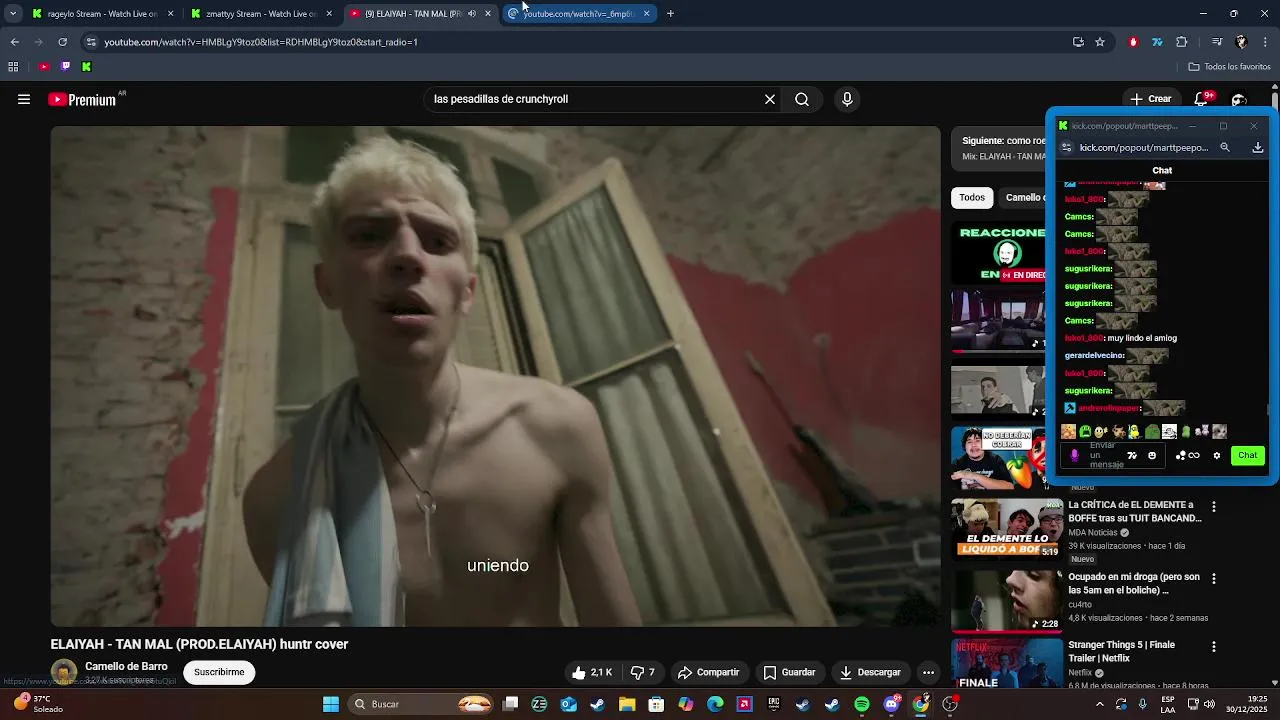This screenshot has width=1280, height=720.
Task: Run the YouTube search with the magnifier button
Action: point(802,99)
